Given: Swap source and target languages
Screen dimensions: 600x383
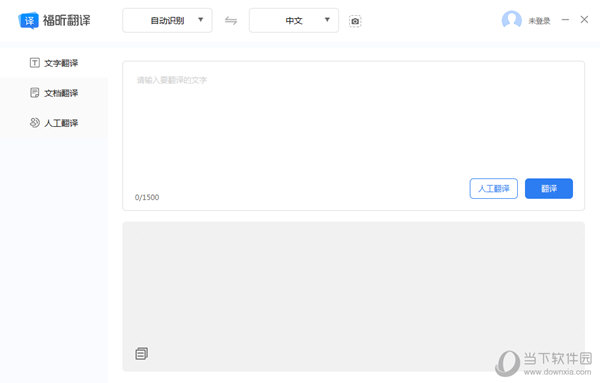Looking at the screenshot, I should 231,20.
